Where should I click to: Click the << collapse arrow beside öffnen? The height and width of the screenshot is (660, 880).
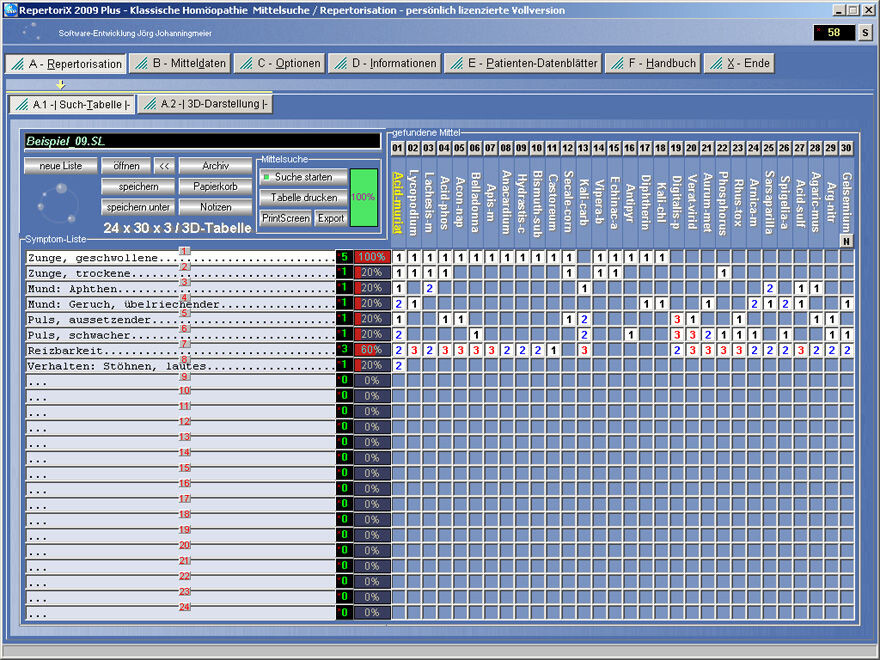click(x=163, y=166)
